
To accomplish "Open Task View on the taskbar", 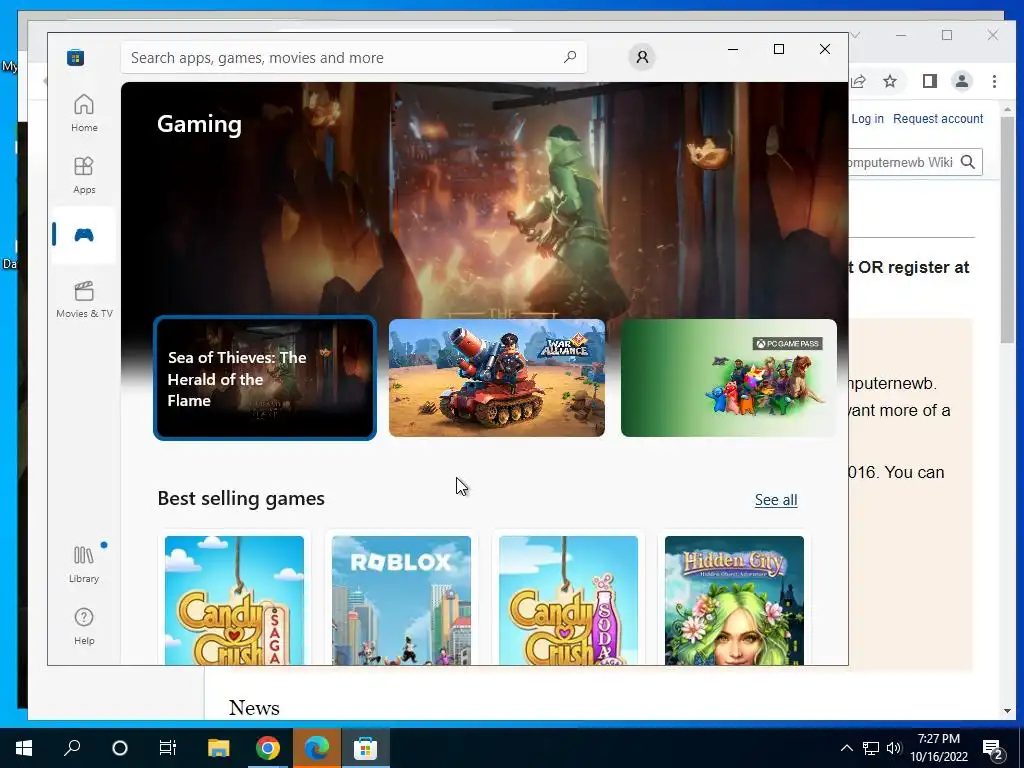I will [x=168, y=748].
